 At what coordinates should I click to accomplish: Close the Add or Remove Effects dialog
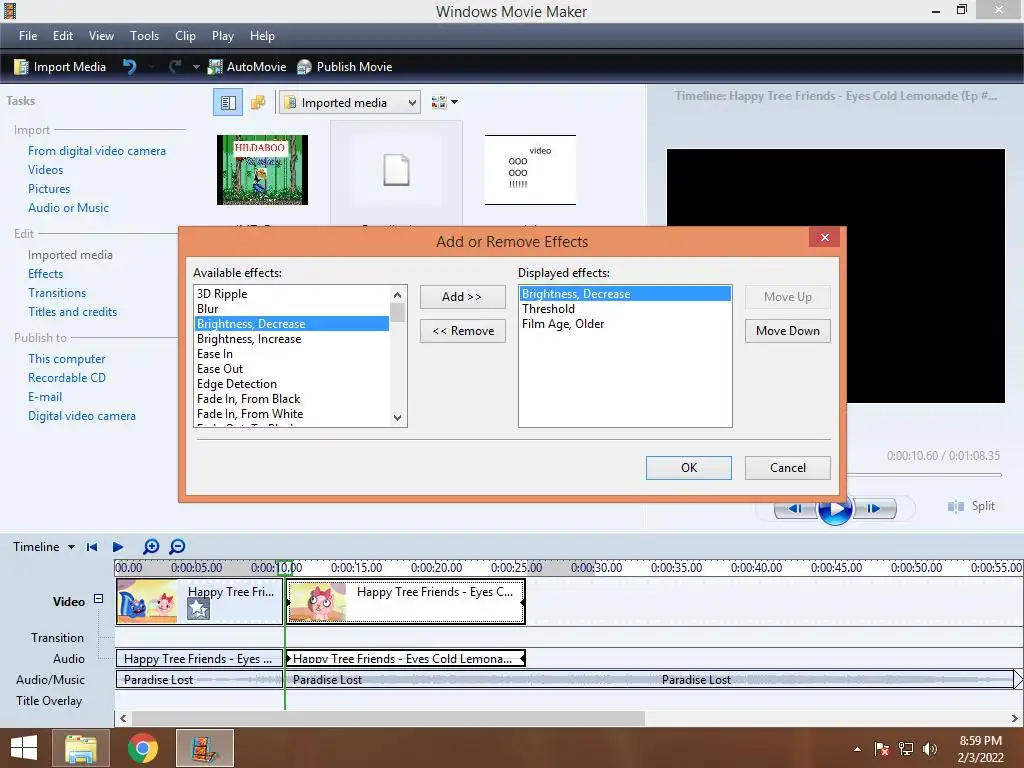(x=824, y=237)
